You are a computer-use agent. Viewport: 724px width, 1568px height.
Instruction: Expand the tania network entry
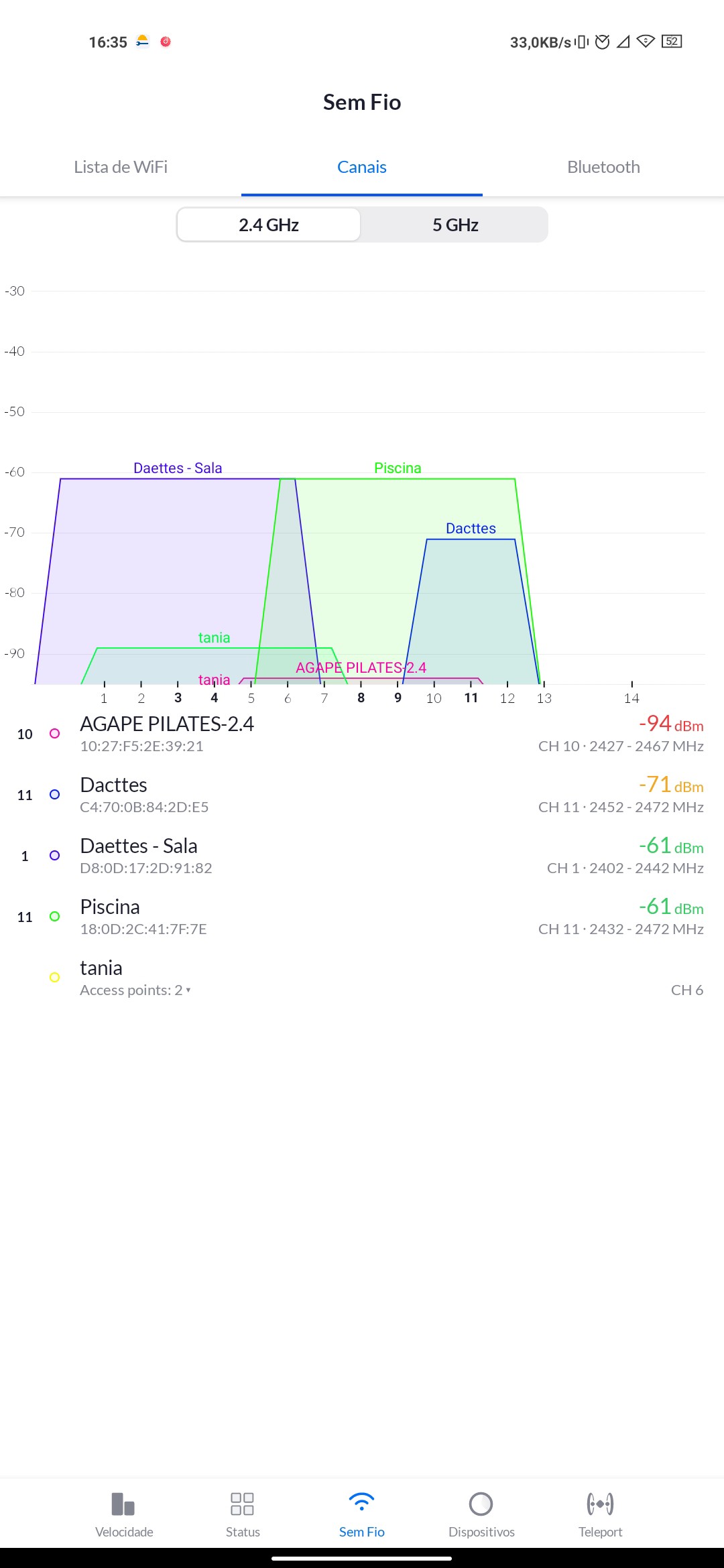pyautogui.click(x=101, y=968)
